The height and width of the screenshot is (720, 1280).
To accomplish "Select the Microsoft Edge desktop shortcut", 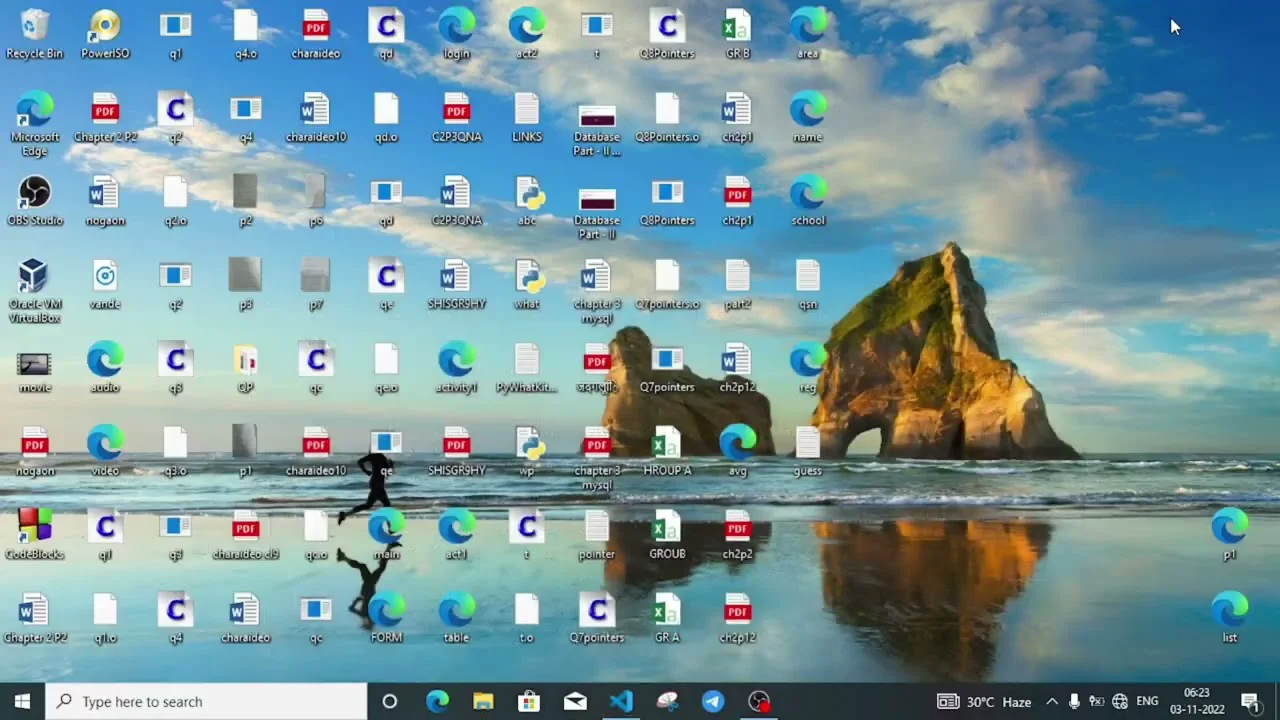I will pos(34,113).
